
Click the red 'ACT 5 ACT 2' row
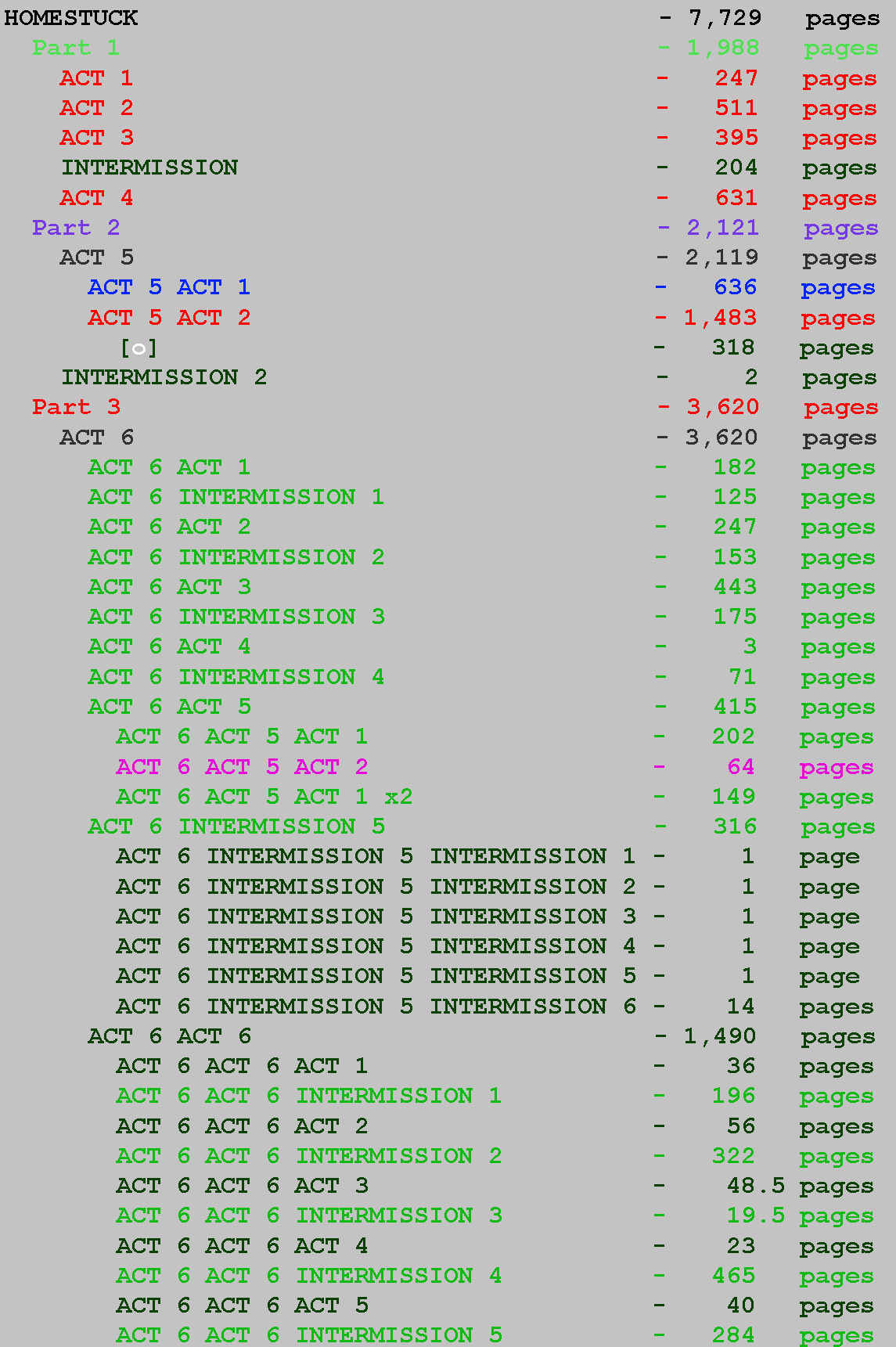(169, 318)
